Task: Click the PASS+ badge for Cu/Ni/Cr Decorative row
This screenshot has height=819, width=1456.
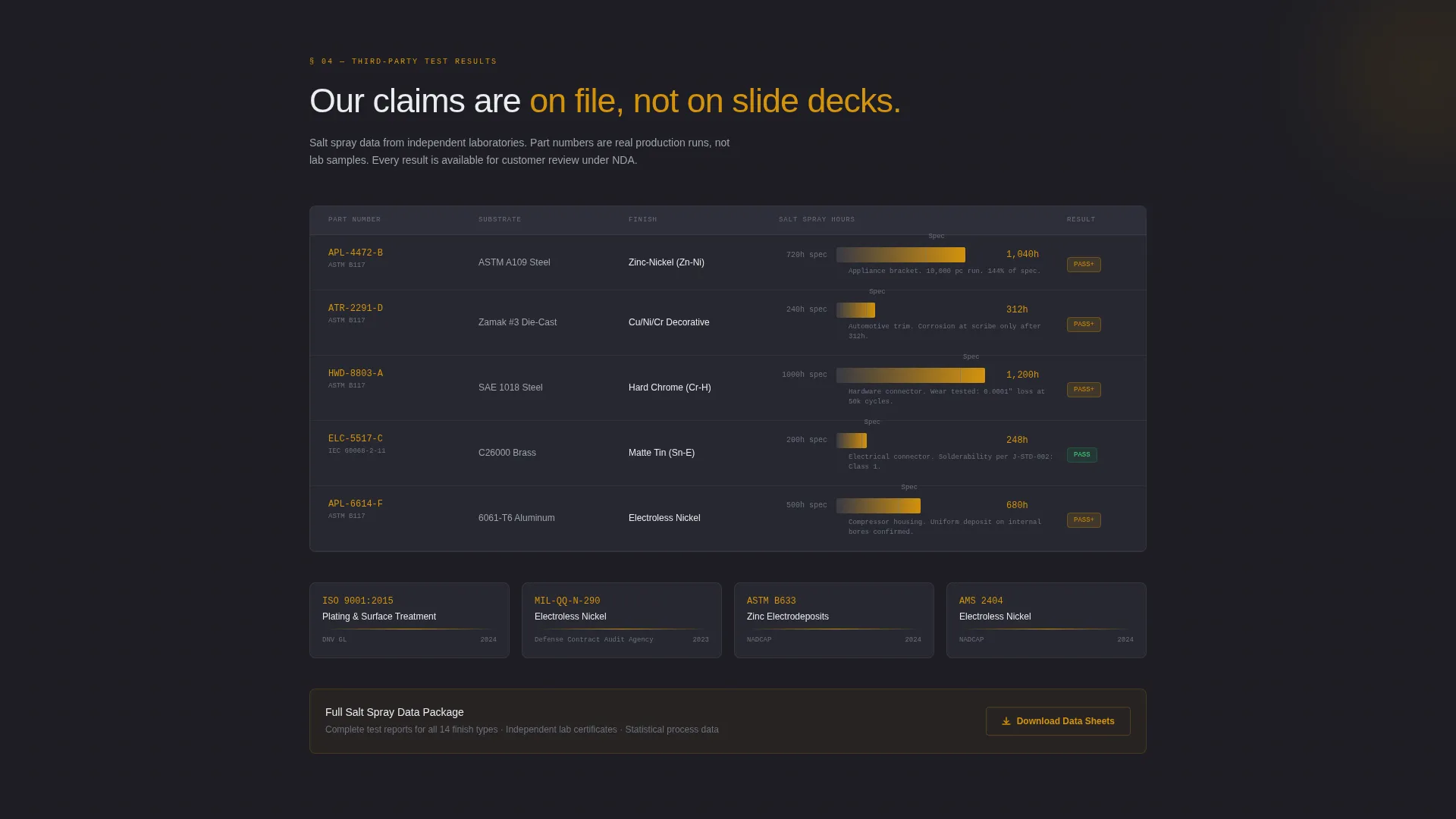Action: [1084, 325]
